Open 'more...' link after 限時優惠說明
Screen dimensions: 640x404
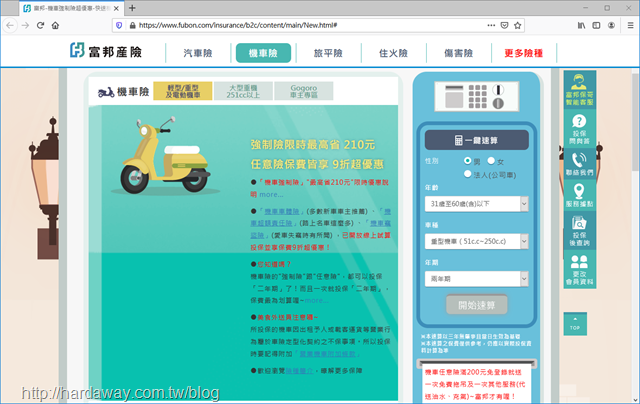(271, 195)
